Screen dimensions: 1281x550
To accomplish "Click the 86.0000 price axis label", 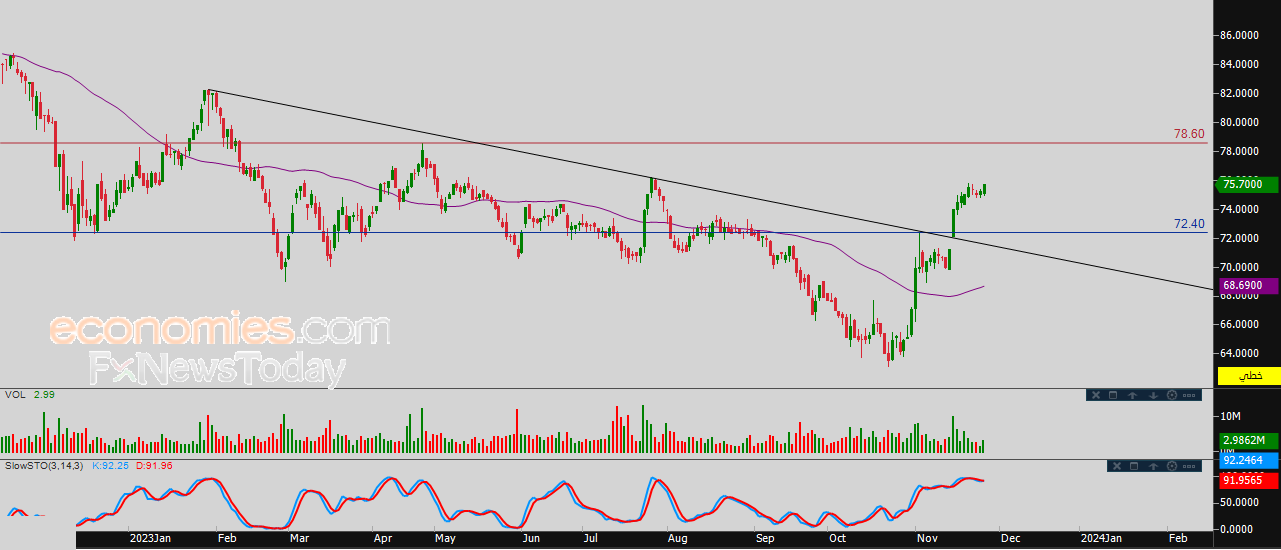I will pyautogui.click(x=1239, y=35).
